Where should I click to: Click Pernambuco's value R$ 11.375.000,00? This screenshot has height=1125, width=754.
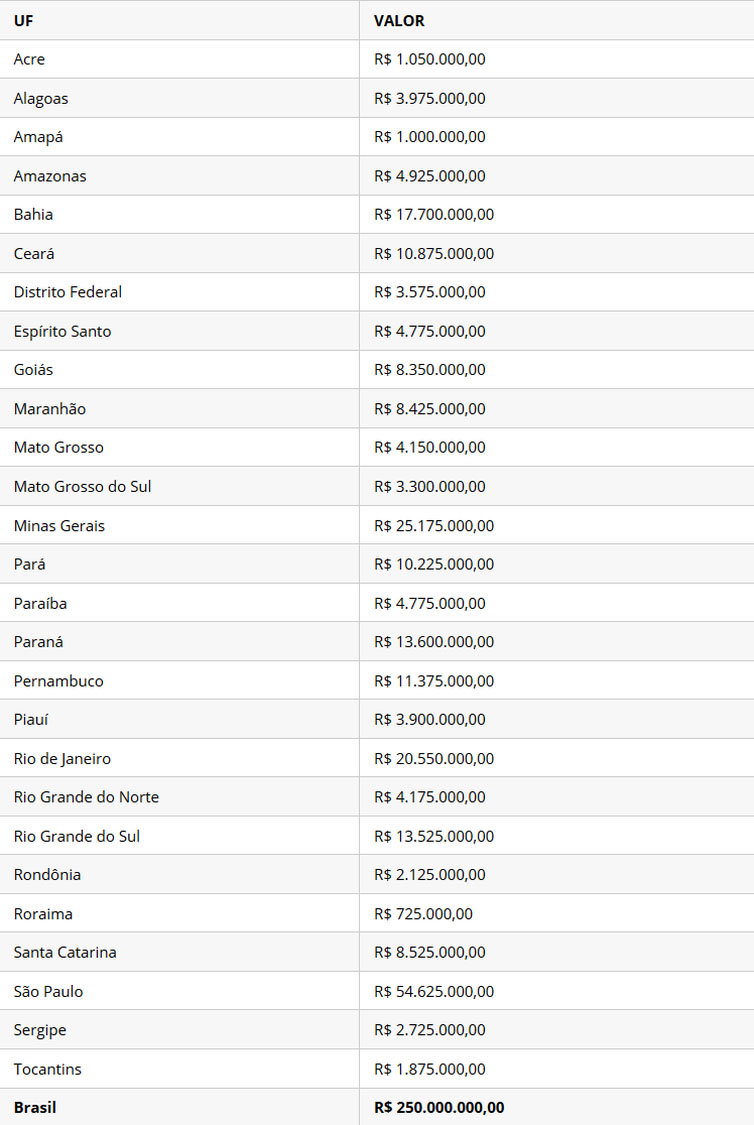click(434, 681)
